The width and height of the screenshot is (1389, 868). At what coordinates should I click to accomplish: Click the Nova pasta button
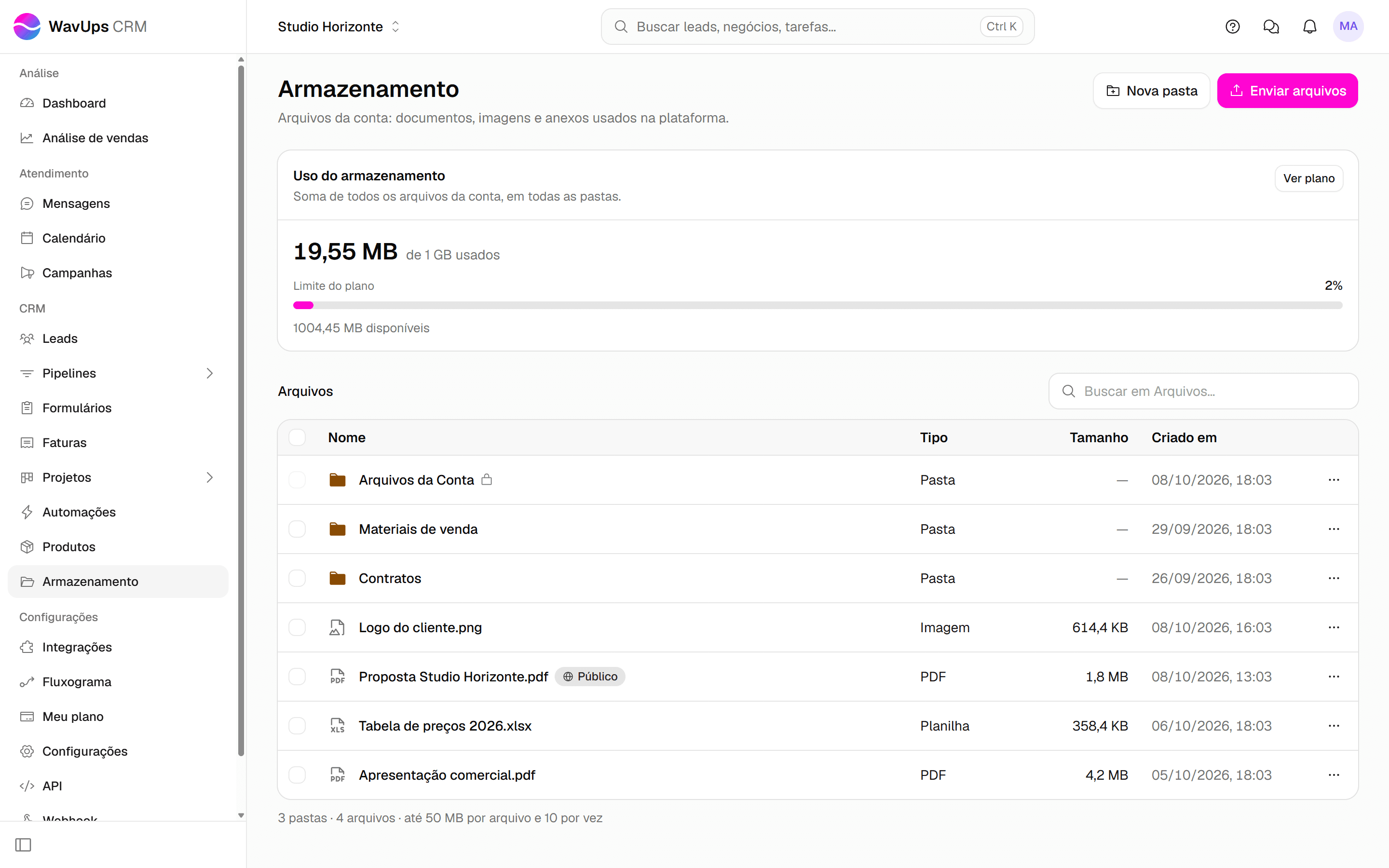(x=1151, y=91)
